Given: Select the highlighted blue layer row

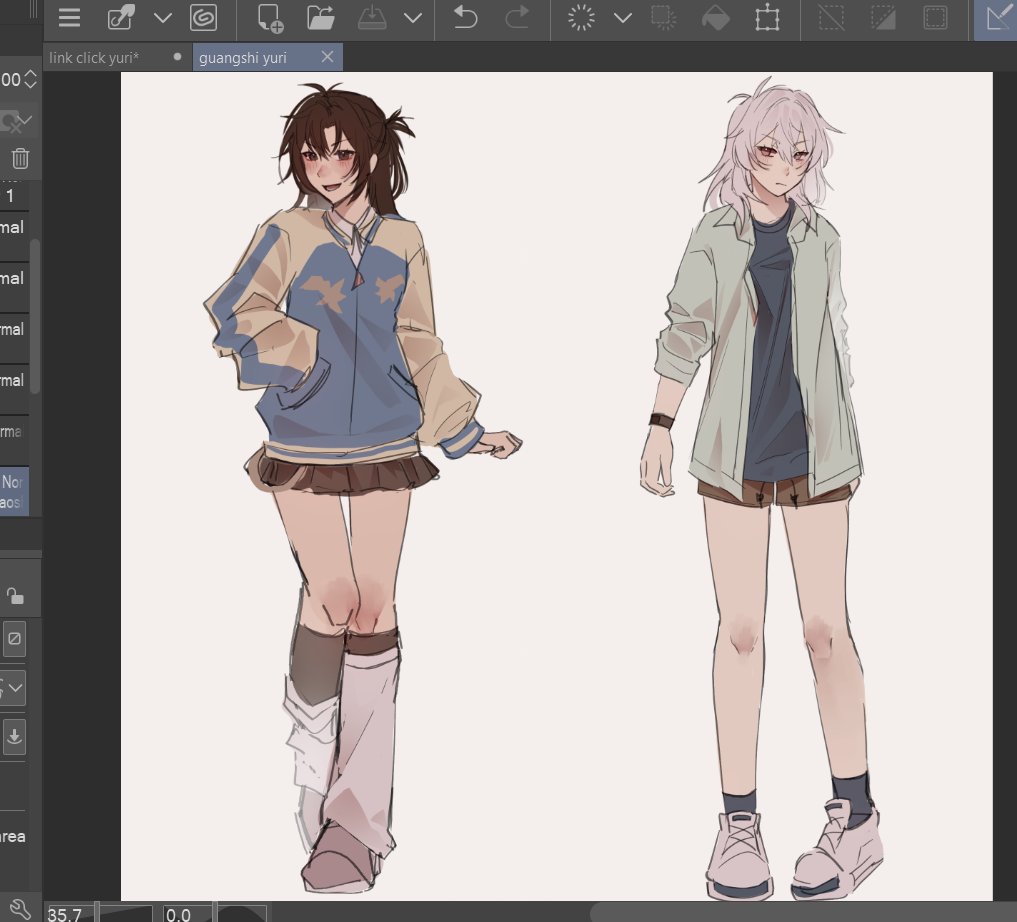Looking at the screenshot, I should point(14,491).
